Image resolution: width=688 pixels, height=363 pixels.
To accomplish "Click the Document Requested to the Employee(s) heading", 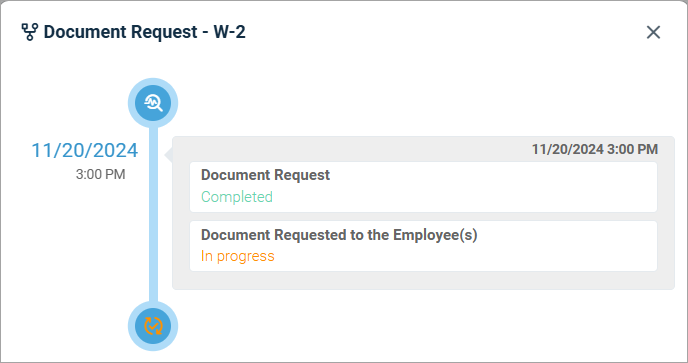I will click(x=339, y=235).
